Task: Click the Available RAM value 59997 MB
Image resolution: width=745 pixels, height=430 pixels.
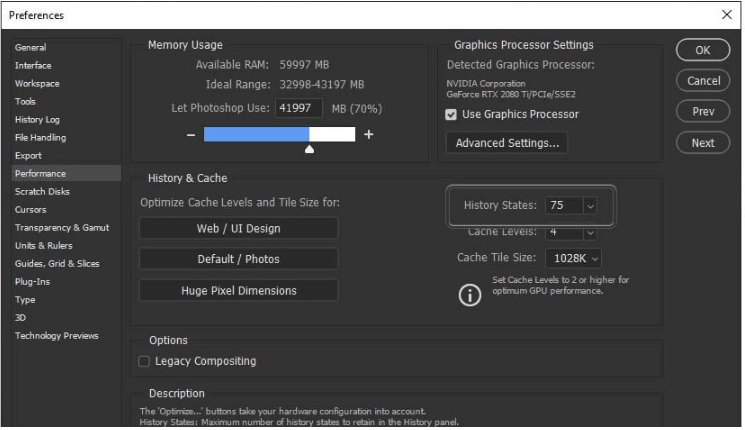Action: point(305,65)
